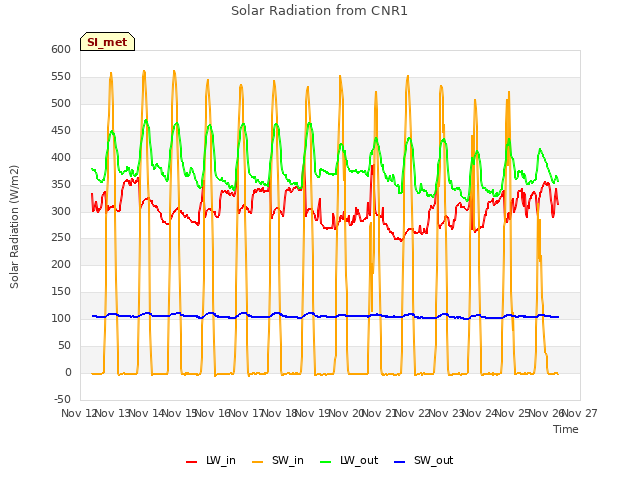640x480 pixels.
Task: Click the Time axis label
Action: coord(566,429)
